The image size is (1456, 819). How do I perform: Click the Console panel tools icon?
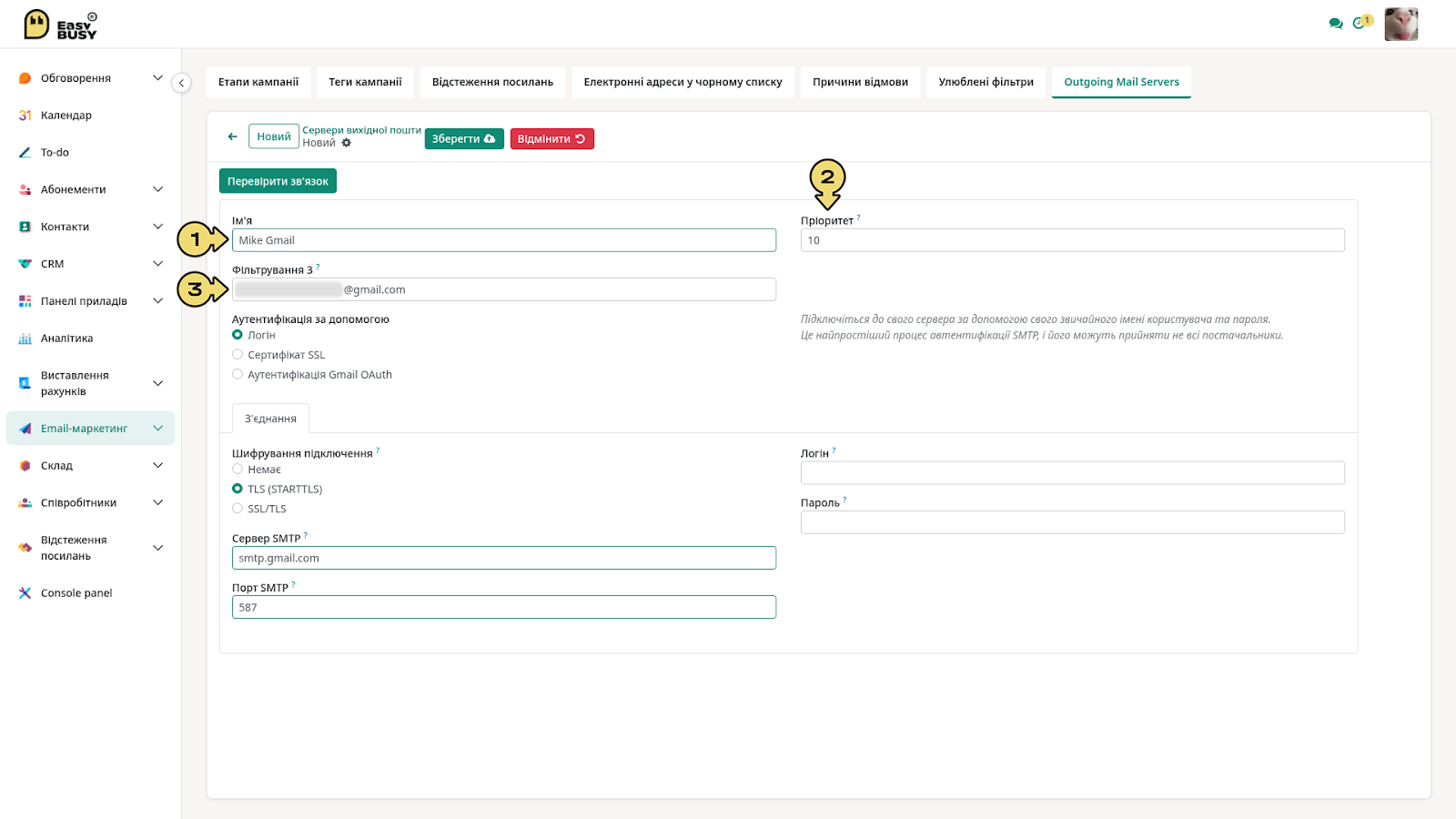pos(25,593)
